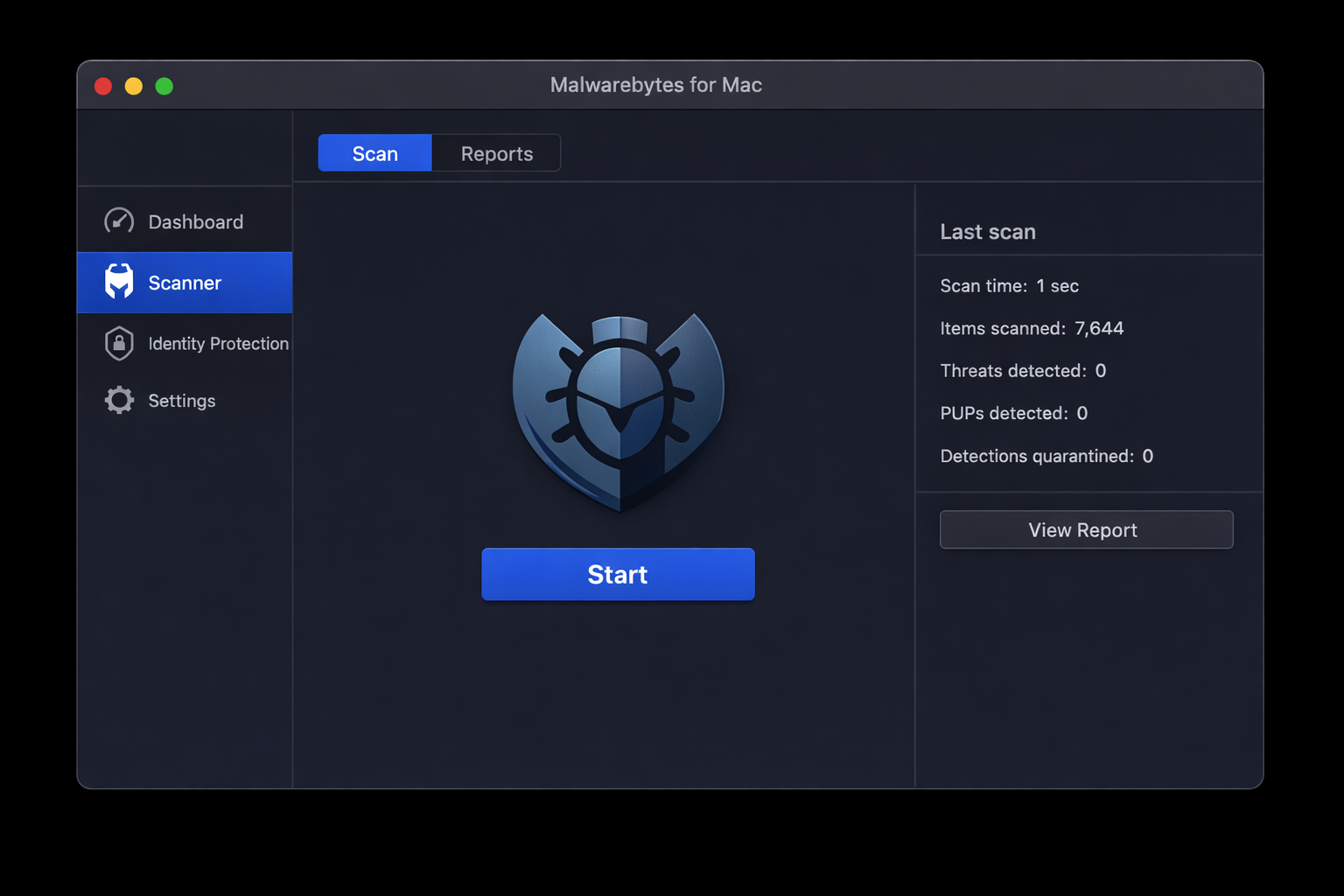The image size is (1344, 896).
Task: Open the last scan with View Report
Action: click(x=1086, y=529)
